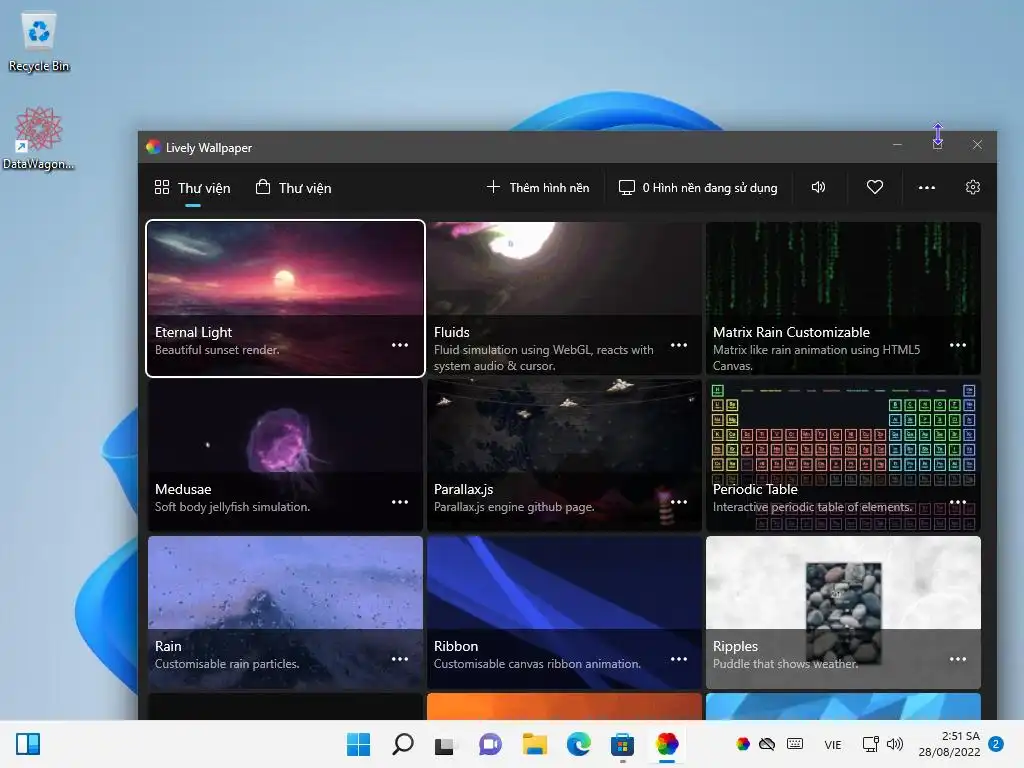
Task: Open Task View on the taskbar
Action: coord(445,744)
